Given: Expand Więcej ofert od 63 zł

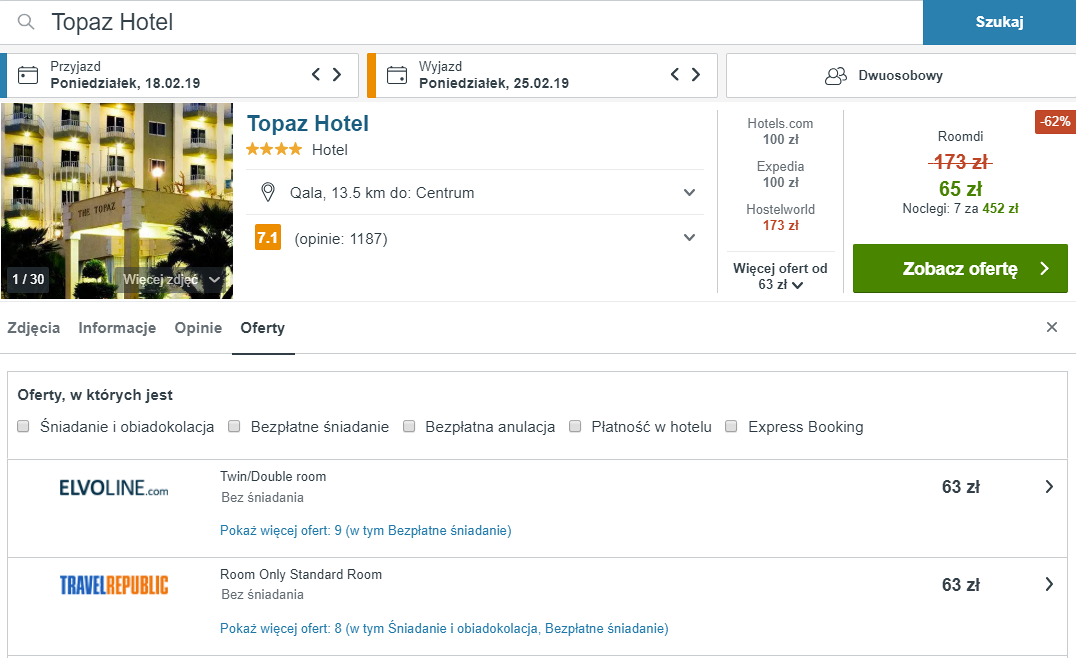Looking at the screenshot, I should pyautogui.click(x=780, y=276).
